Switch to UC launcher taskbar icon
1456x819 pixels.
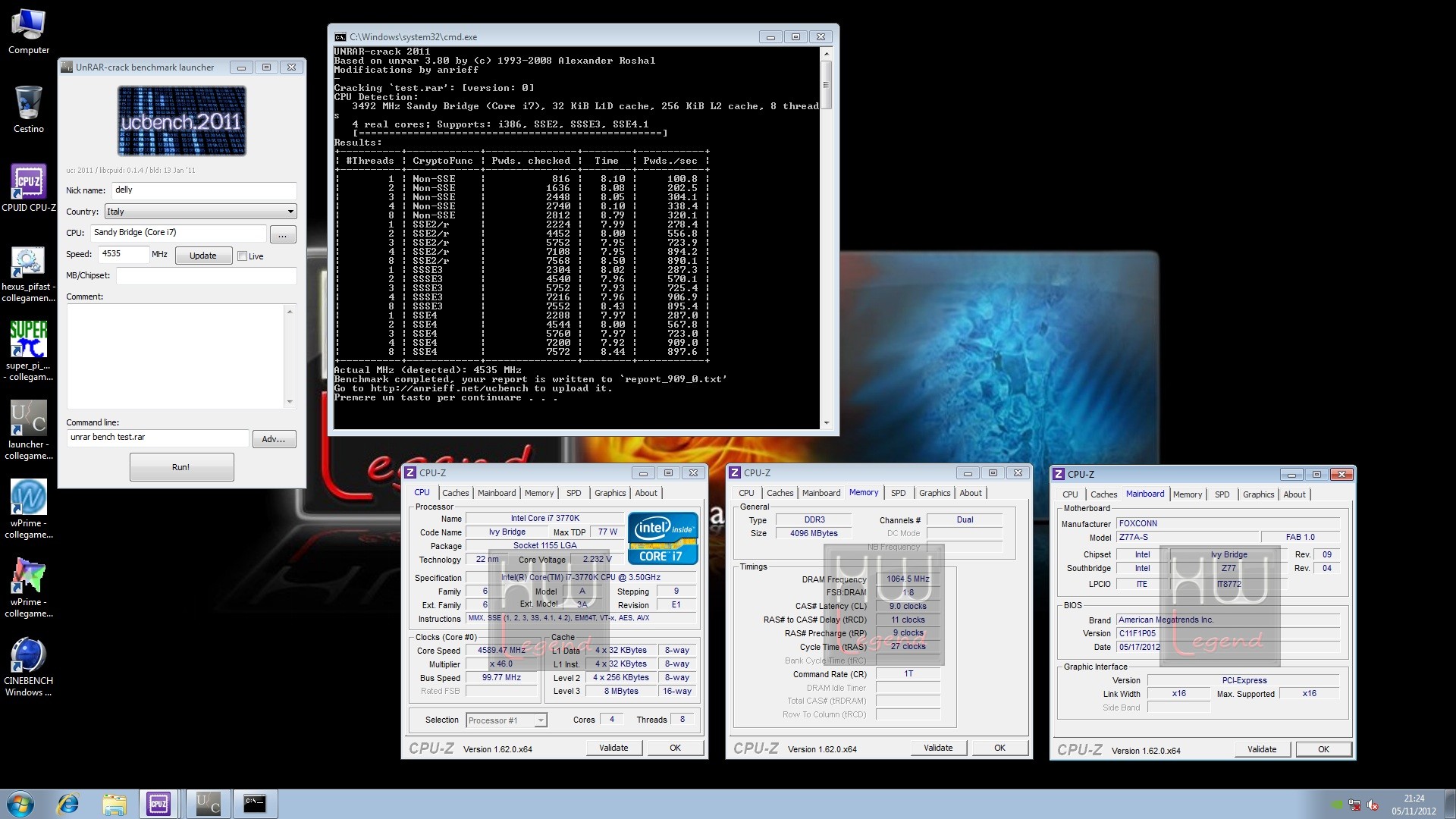point(207,804)
